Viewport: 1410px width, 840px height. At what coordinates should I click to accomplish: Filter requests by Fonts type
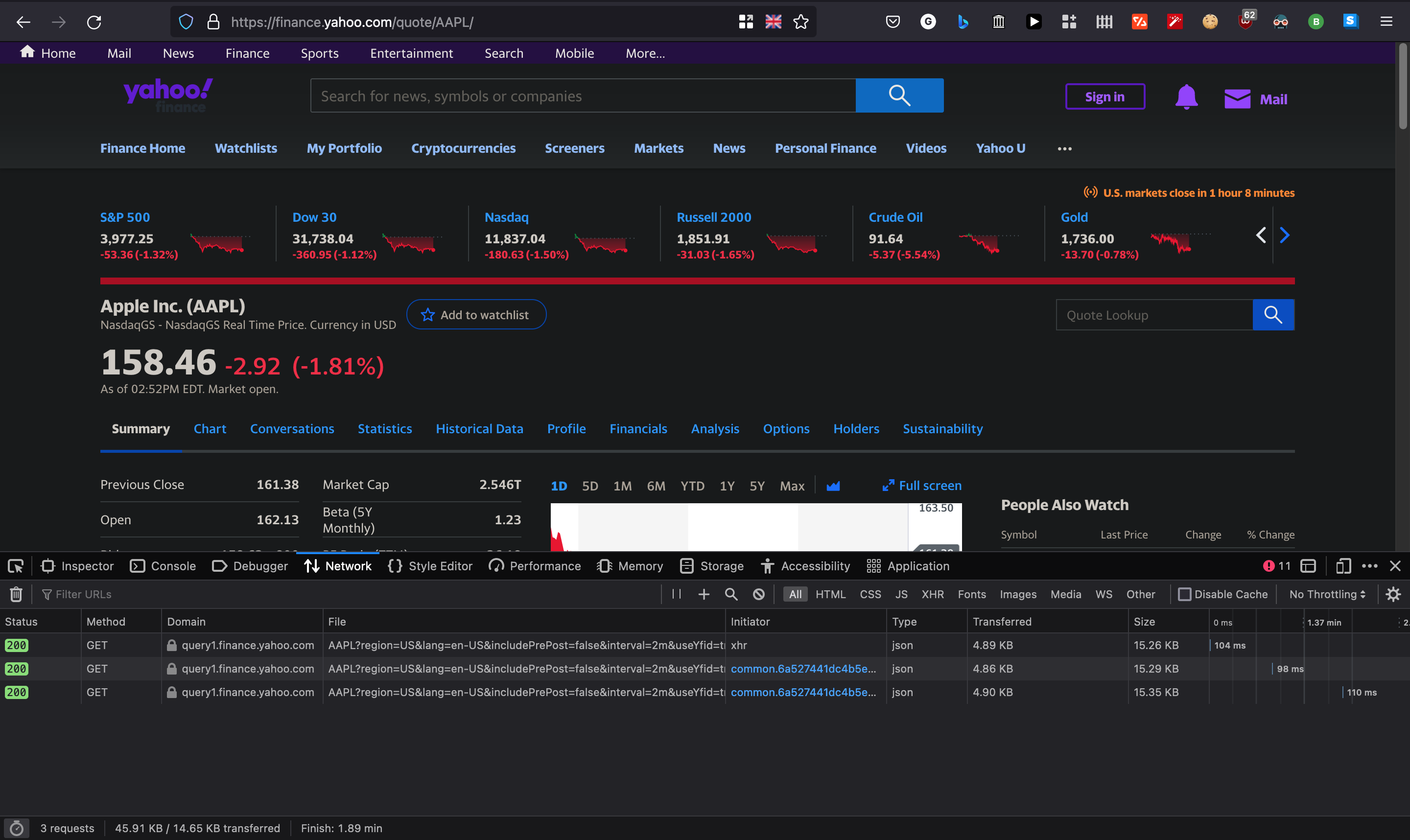point(971,594)
